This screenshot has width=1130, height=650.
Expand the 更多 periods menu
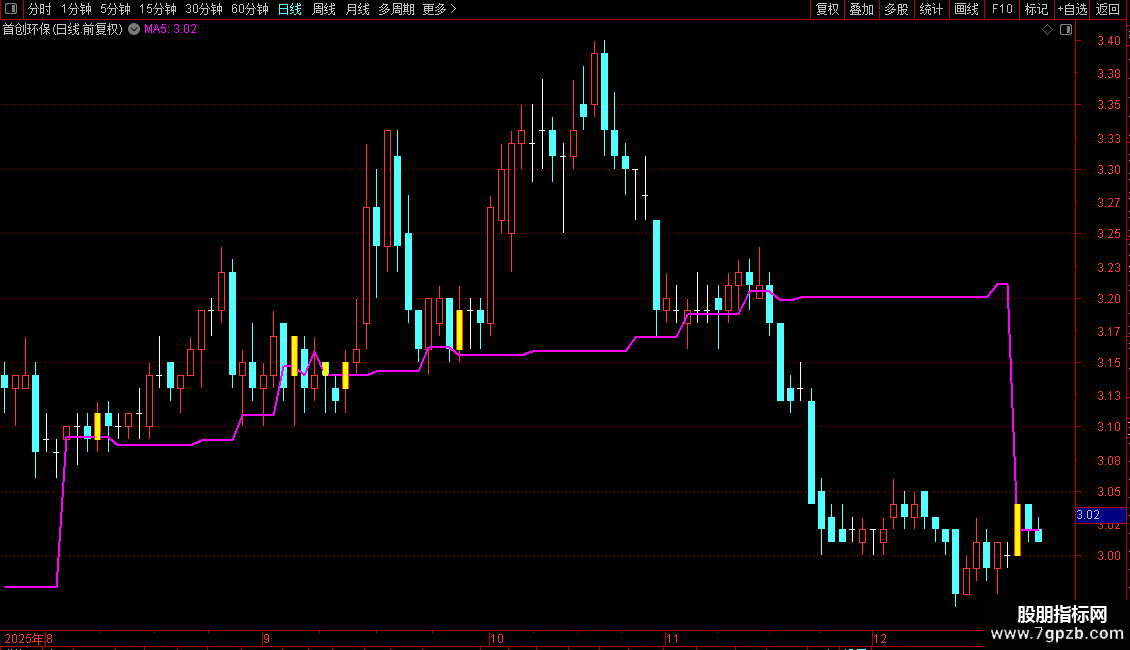point(440,9)
